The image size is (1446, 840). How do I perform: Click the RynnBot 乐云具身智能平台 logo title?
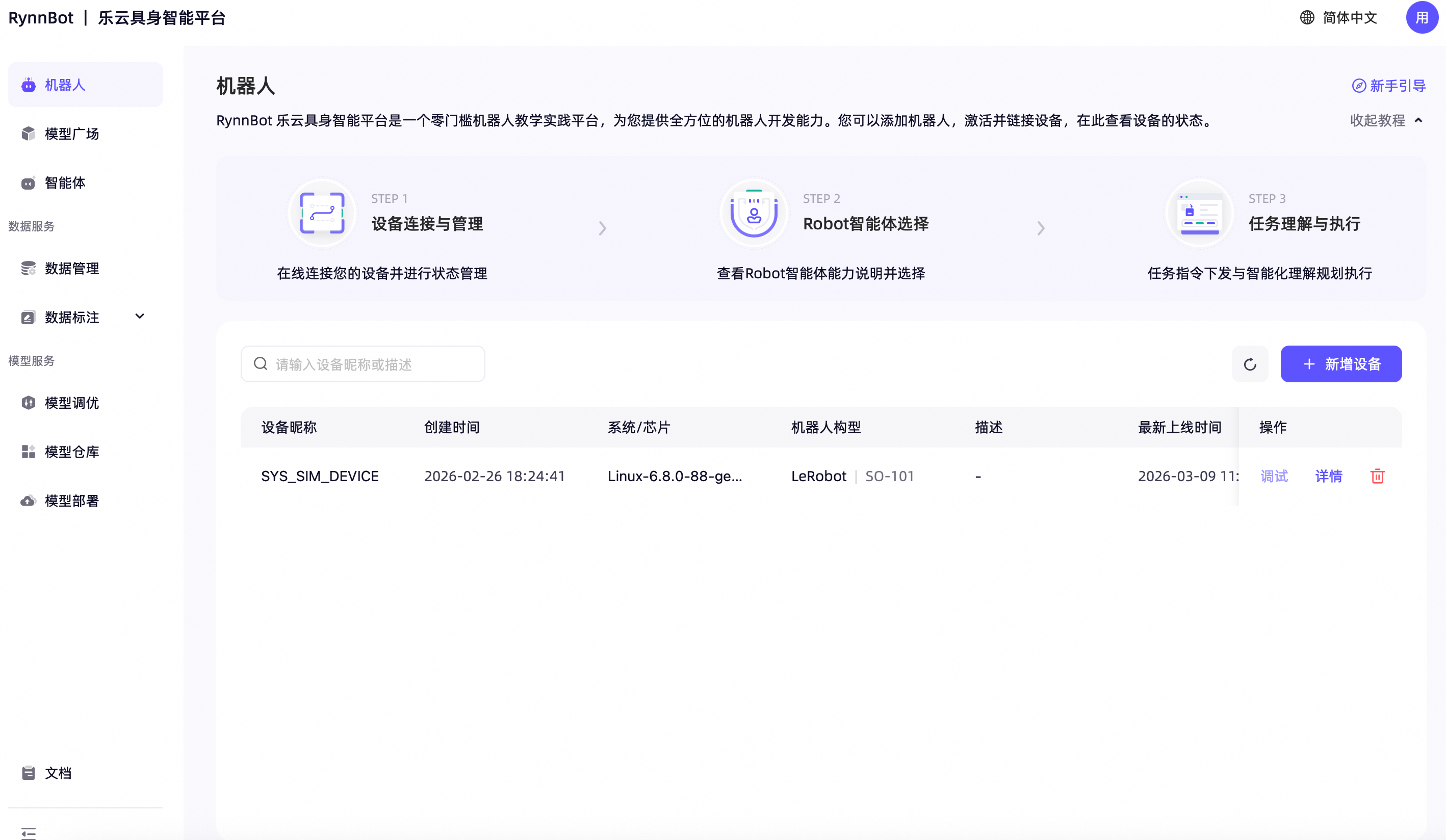coord(116,18)
